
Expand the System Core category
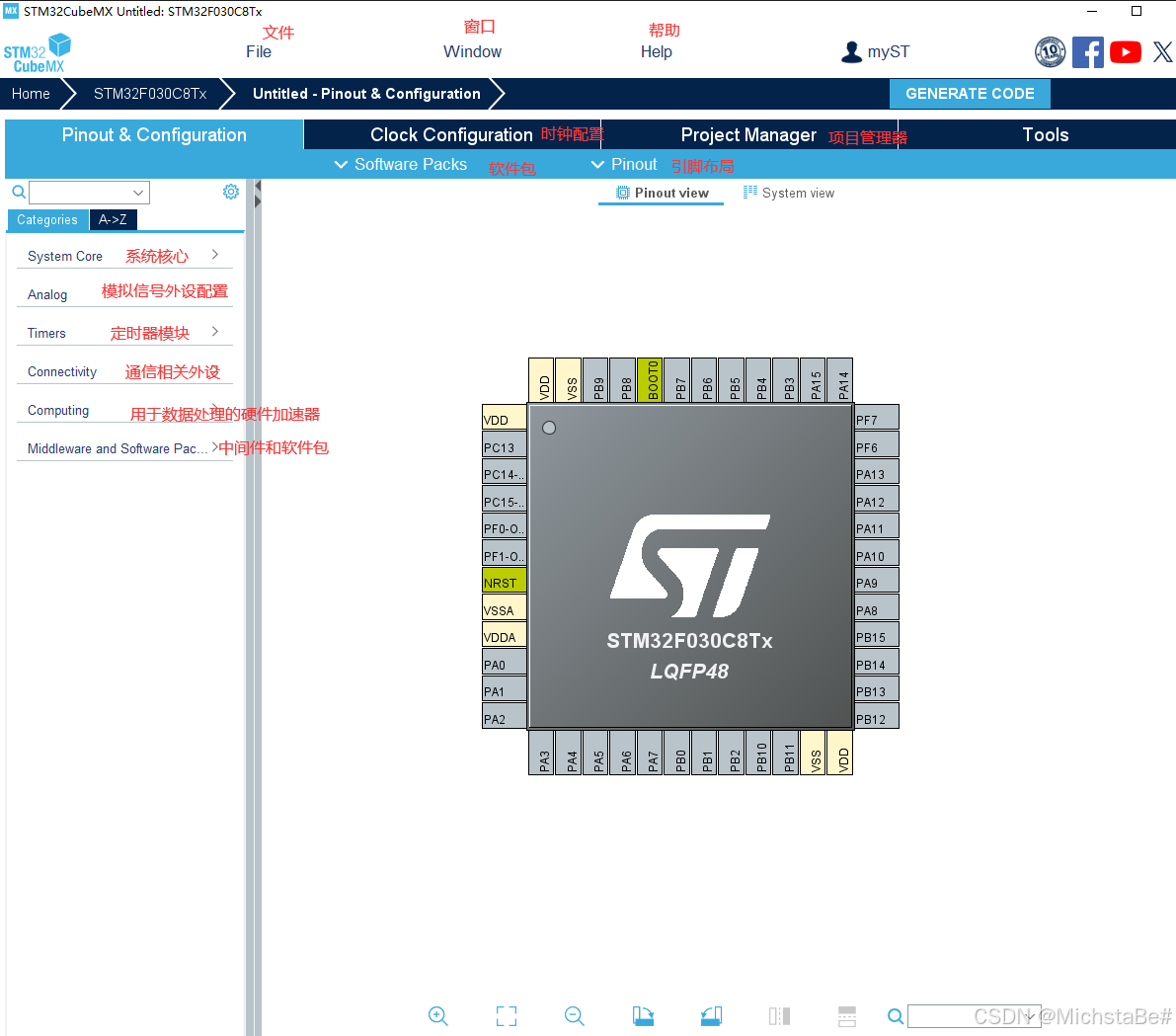click(64, 256)
